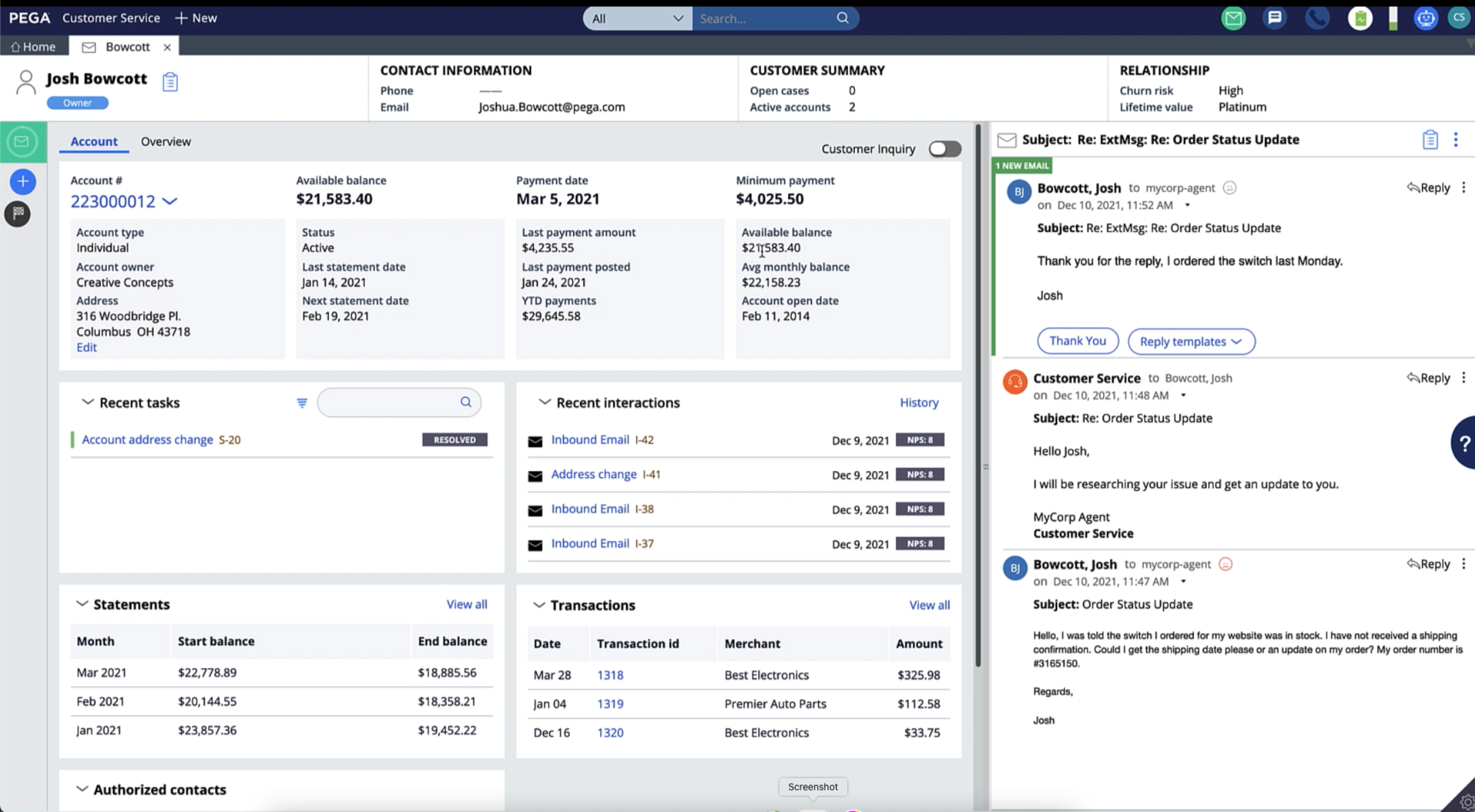Click the blue plus icon in left sidebar
The height and width of the screenshot is (812, 1475).
(x=23, y=182)
